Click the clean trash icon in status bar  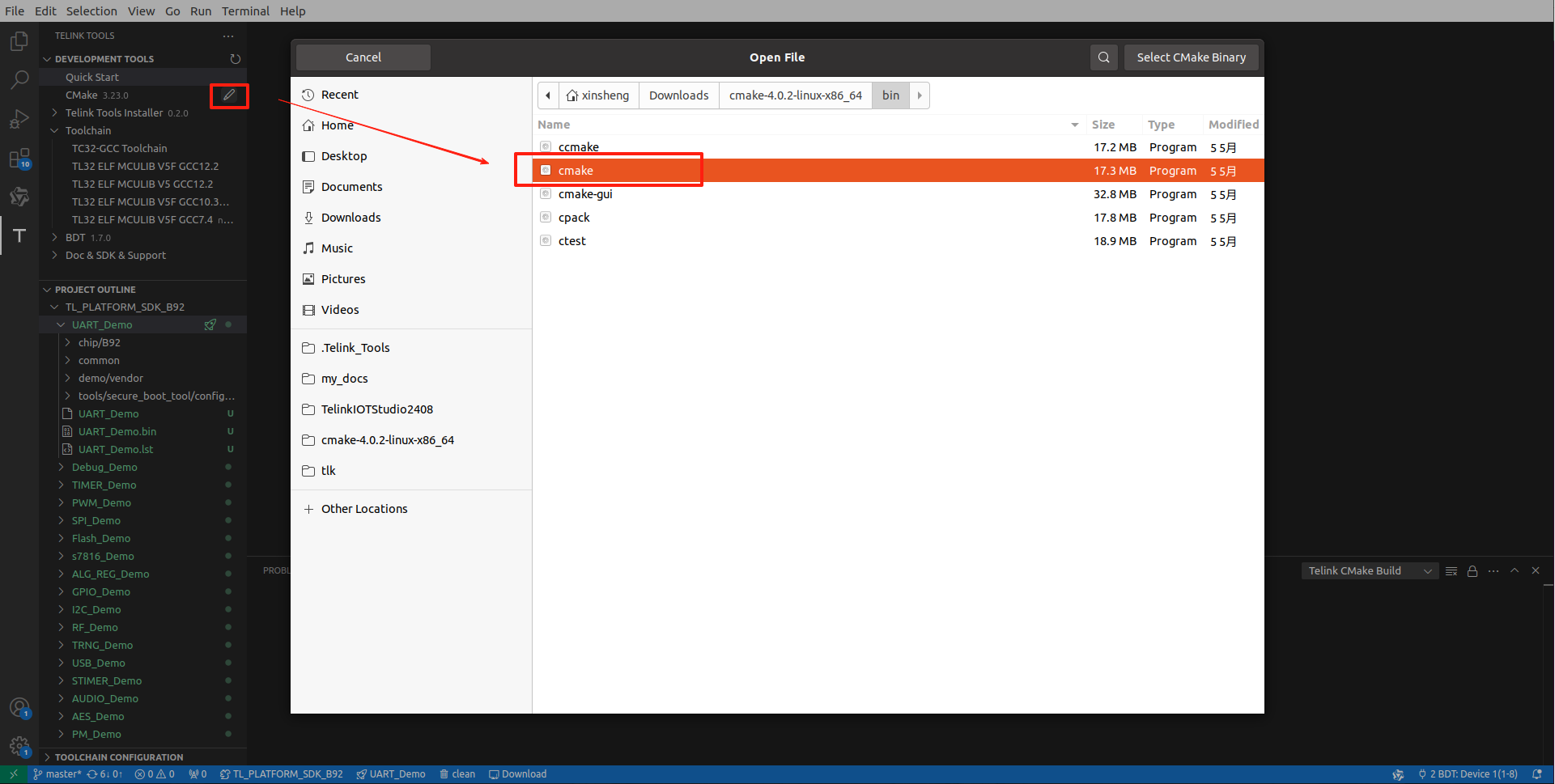[457, 774]
